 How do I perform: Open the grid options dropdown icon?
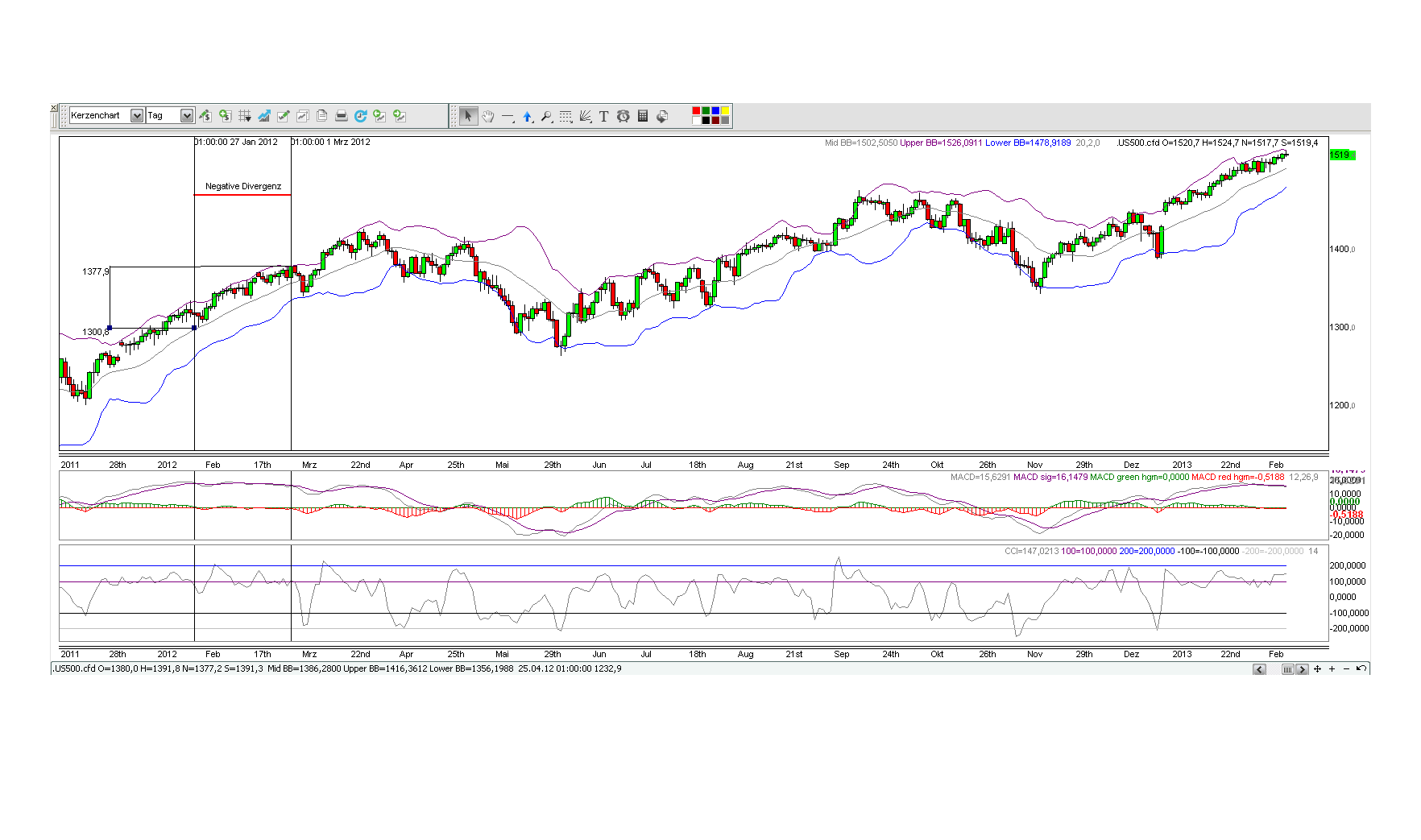[244, 116]
